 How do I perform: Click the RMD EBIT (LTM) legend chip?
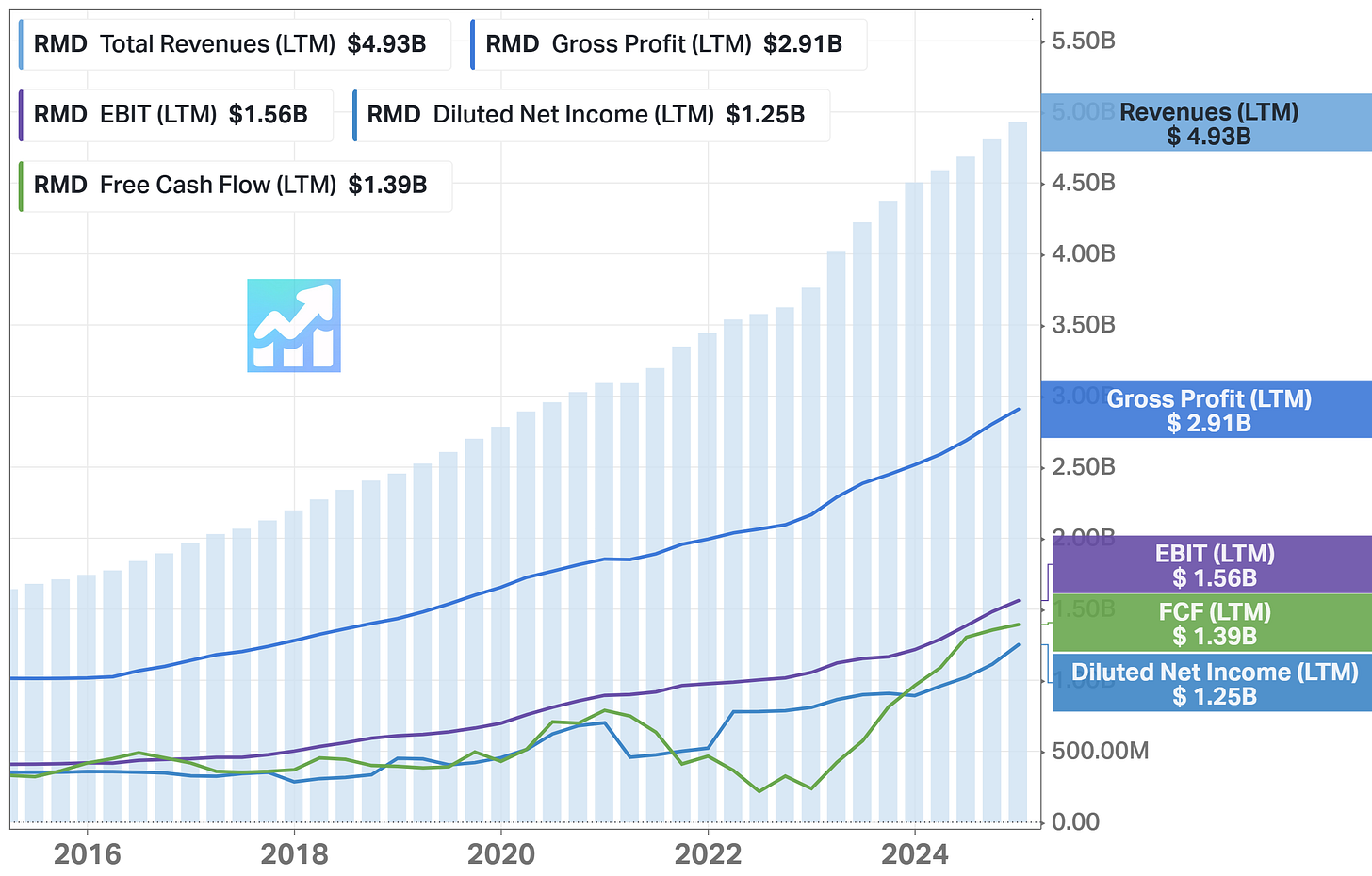175,115
